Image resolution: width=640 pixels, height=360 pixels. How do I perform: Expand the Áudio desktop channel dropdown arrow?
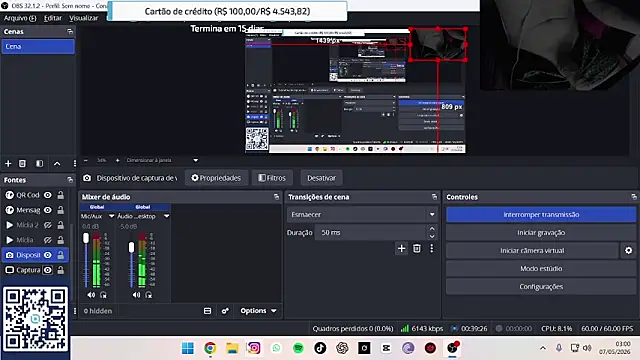[x=167, y=216]
